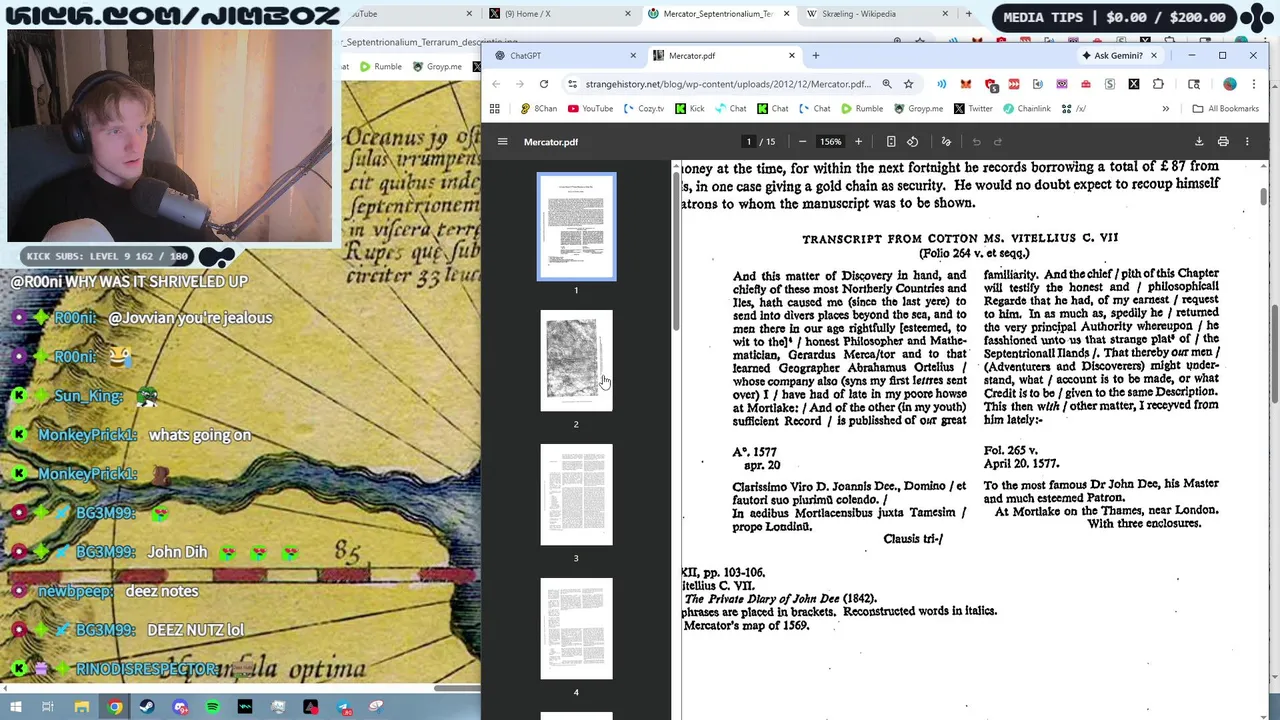
Task: Click the site information icon in address bar
Action: (573, 84)
